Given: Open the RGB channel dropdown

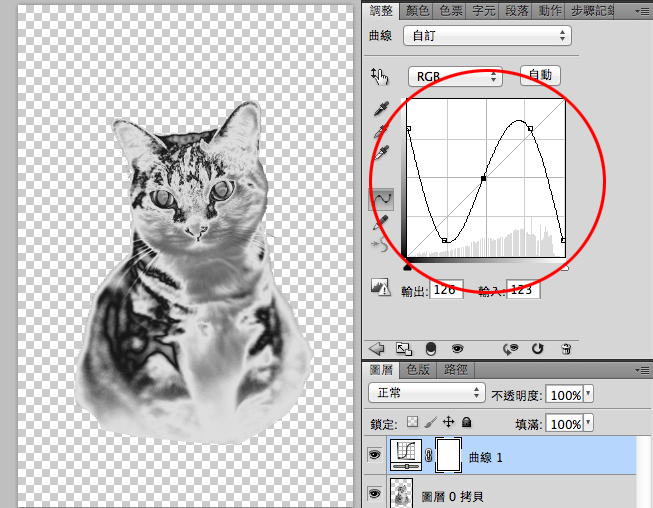Looking at the screenshot, I should click(455, 77).
